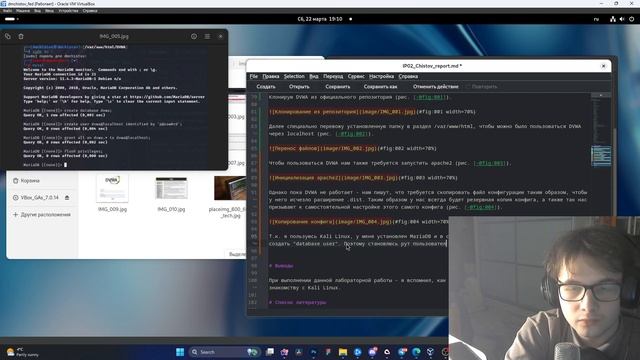Open Файл menu in VirtualBox window

pos(7,11)
